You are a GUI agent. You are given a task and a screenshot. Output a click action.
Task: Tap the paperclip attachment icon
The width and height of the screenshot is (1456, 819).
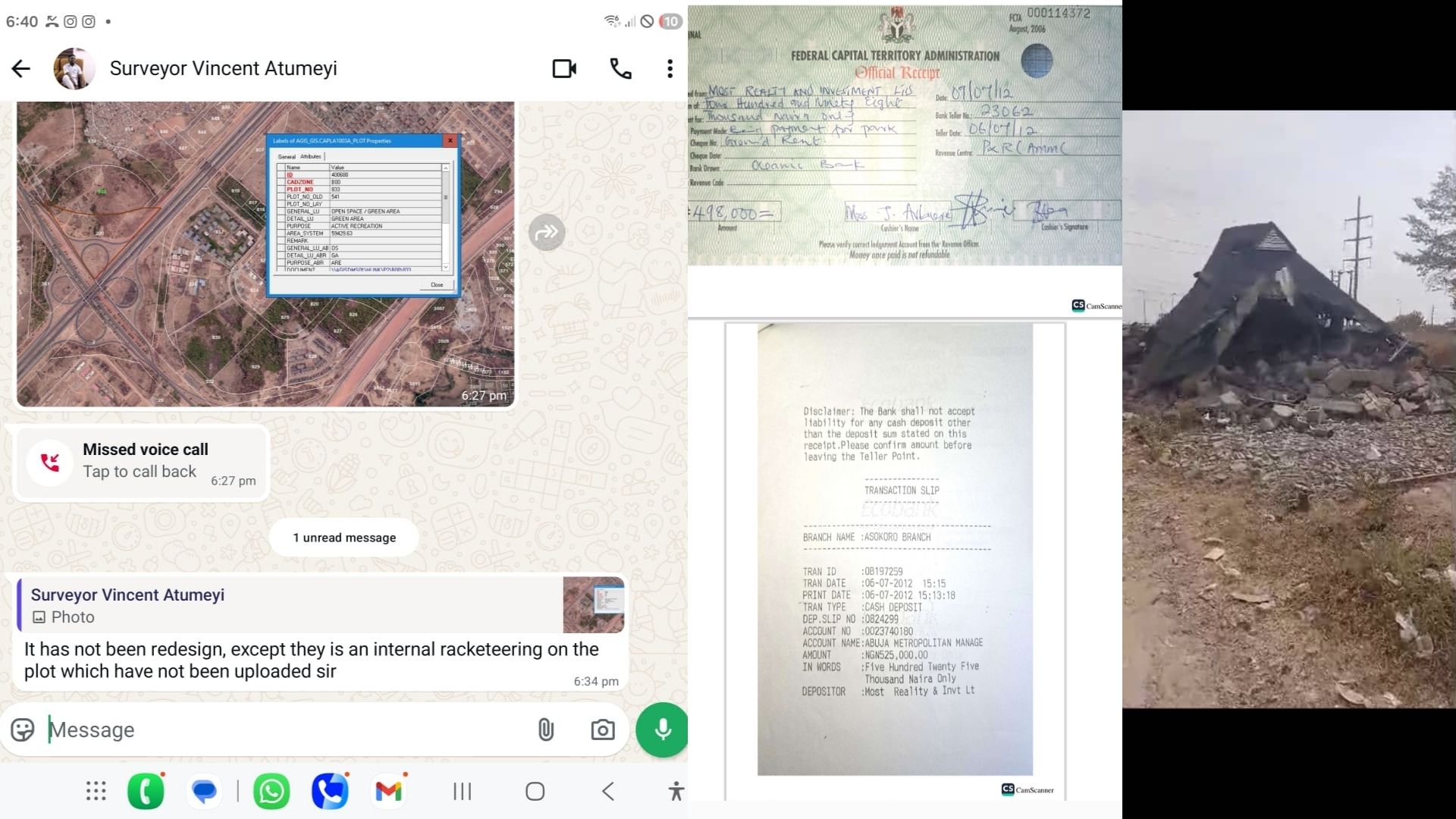pos(546,730)
